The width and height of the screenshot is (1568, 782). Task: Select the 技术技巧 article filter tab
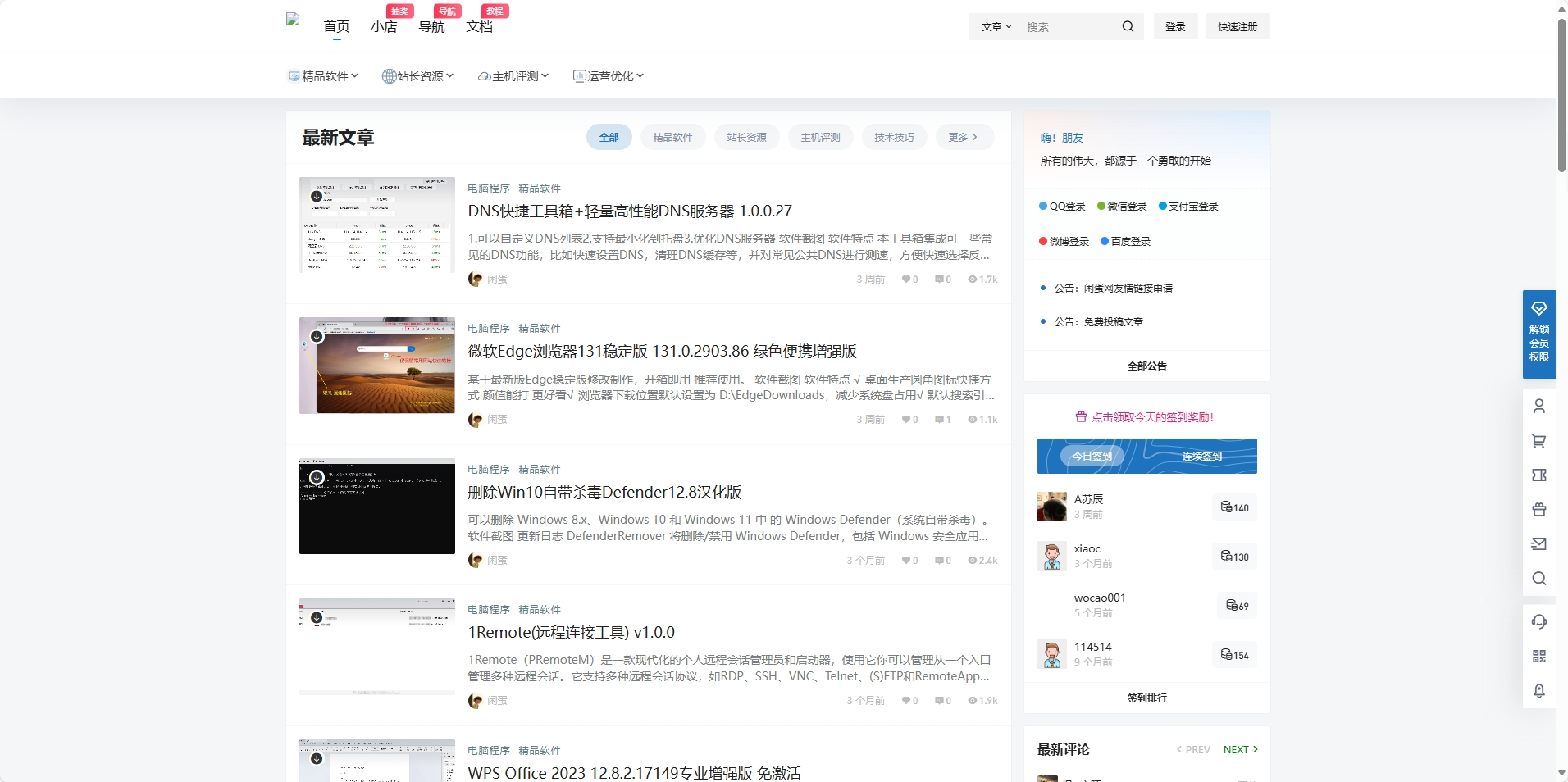pos(894,137)
